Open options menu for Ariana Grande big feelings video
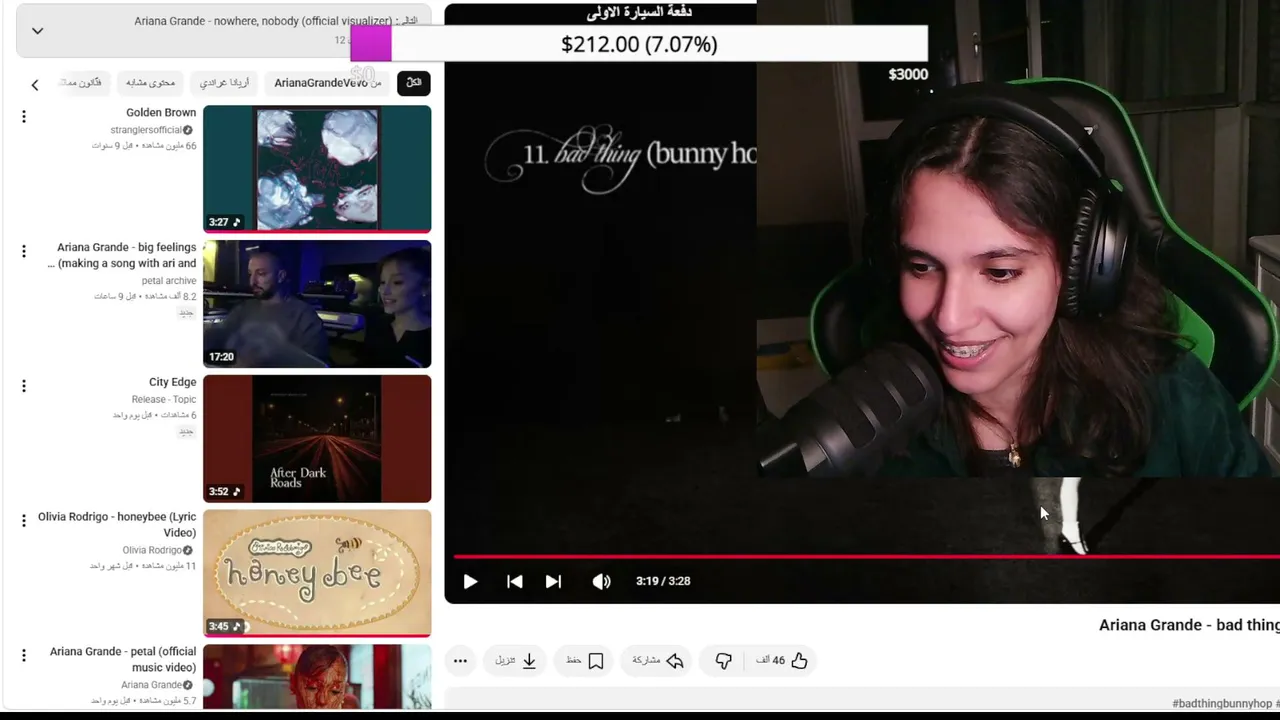 (x=24, y=251)
